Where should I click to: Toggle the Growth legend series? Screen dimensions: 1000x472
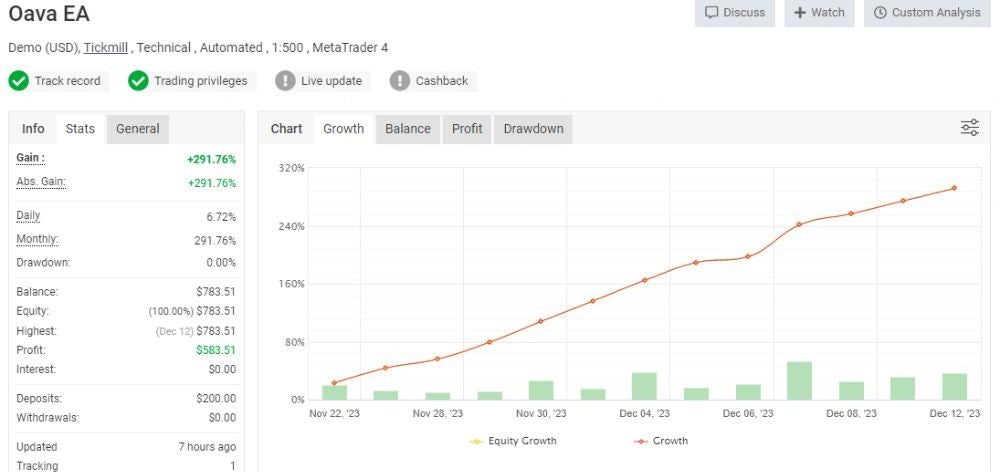pos(661,441)
